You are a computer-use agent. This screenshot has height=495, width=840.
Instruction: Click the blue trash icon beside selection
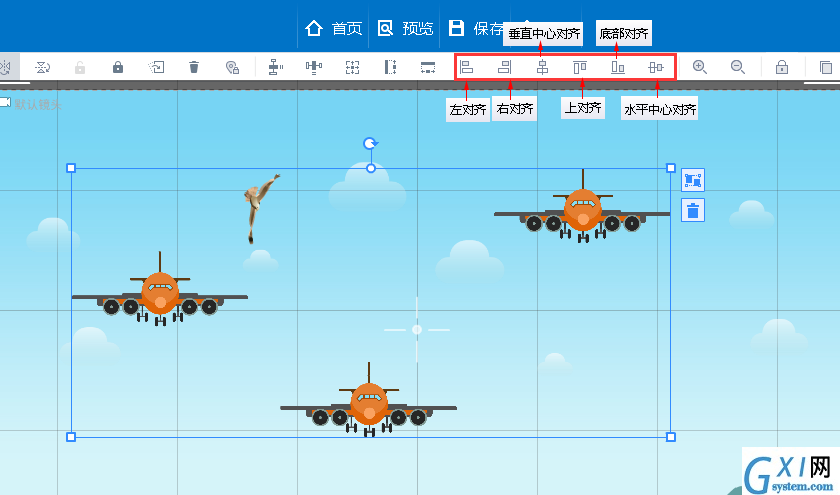(693, 210)
